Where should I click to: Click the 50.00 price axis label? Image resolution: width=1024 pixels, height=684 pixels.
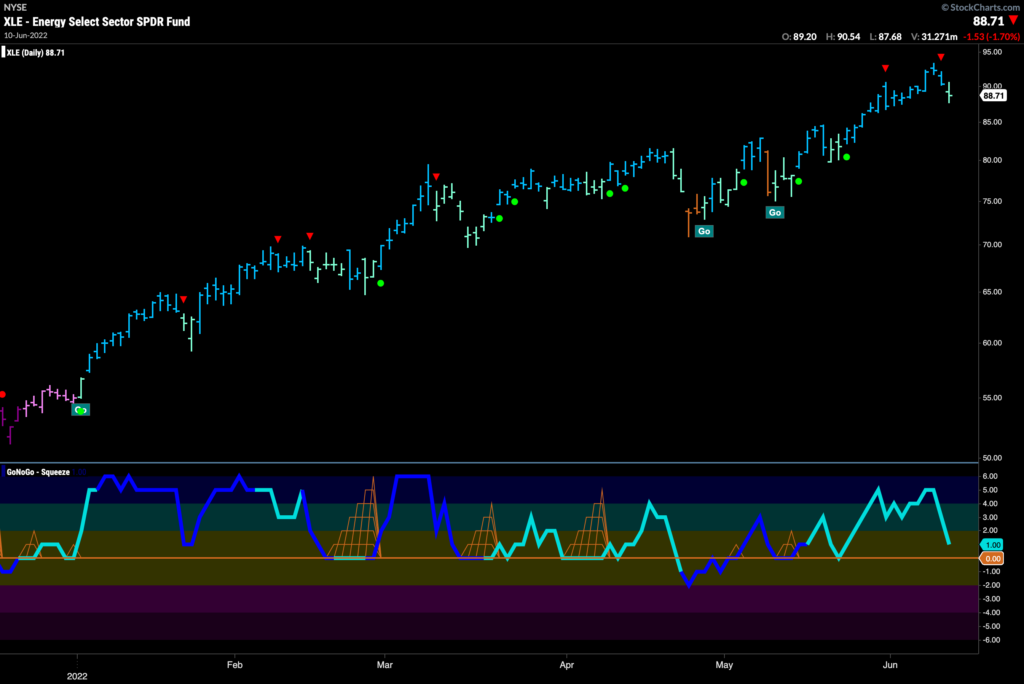(992, 458)
